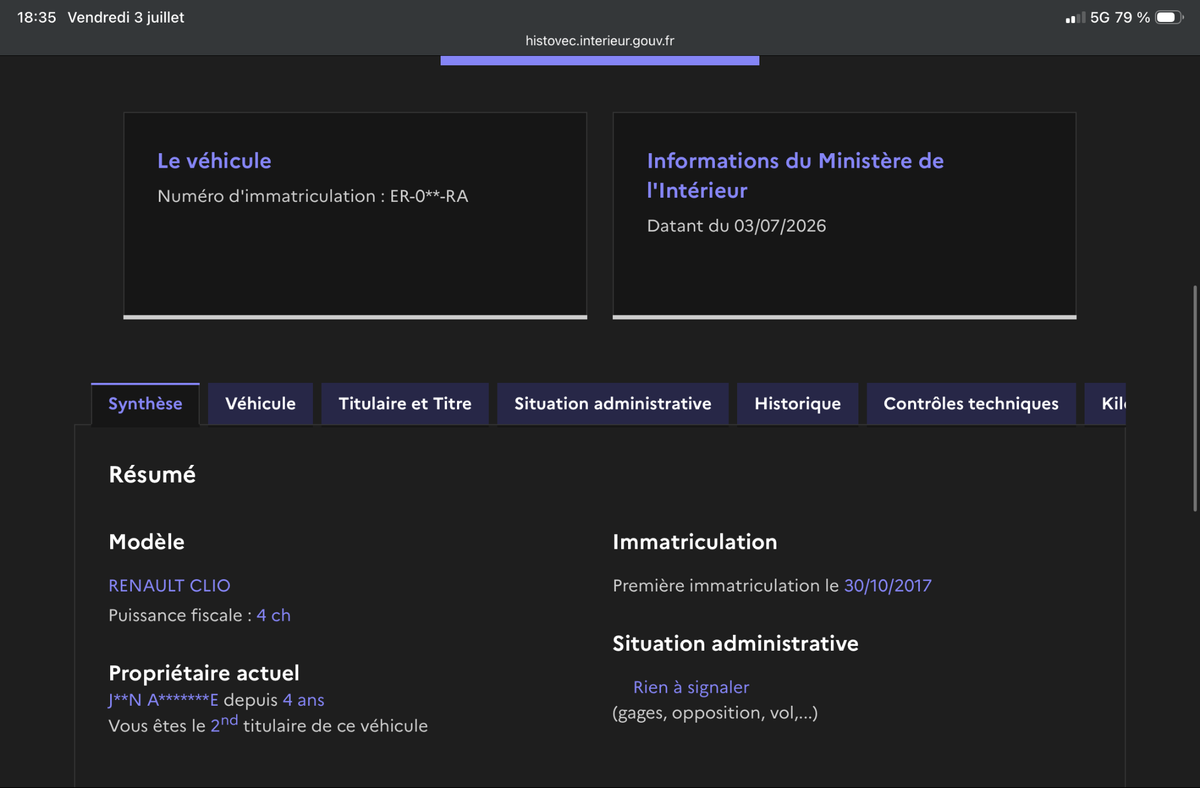Open the Titulaire et Titre tab
This screenshot has width=1200, height=788.
[x=405, y=404]
